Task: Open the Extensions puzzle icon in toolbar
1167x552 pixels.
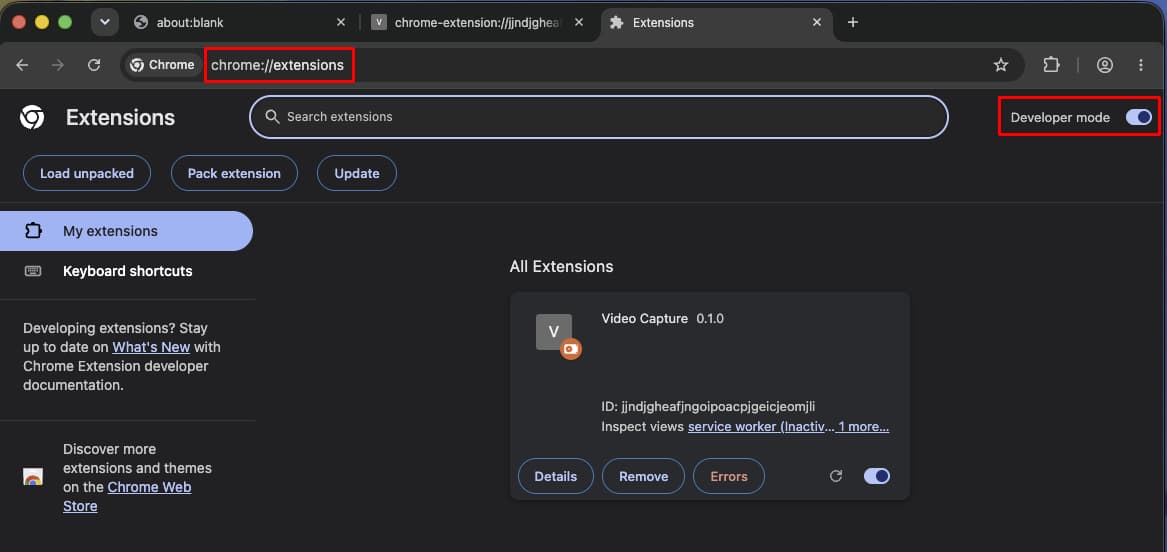Action: tap(1051, 65)
